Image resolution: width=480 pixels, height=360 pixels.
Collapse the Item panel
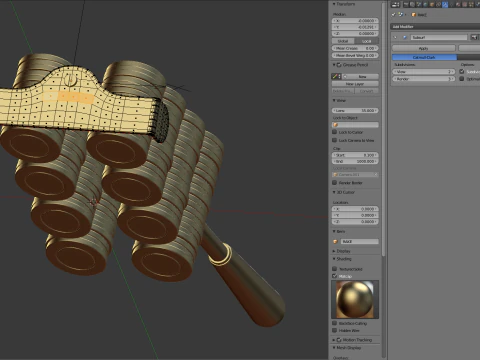click(334, 231)
